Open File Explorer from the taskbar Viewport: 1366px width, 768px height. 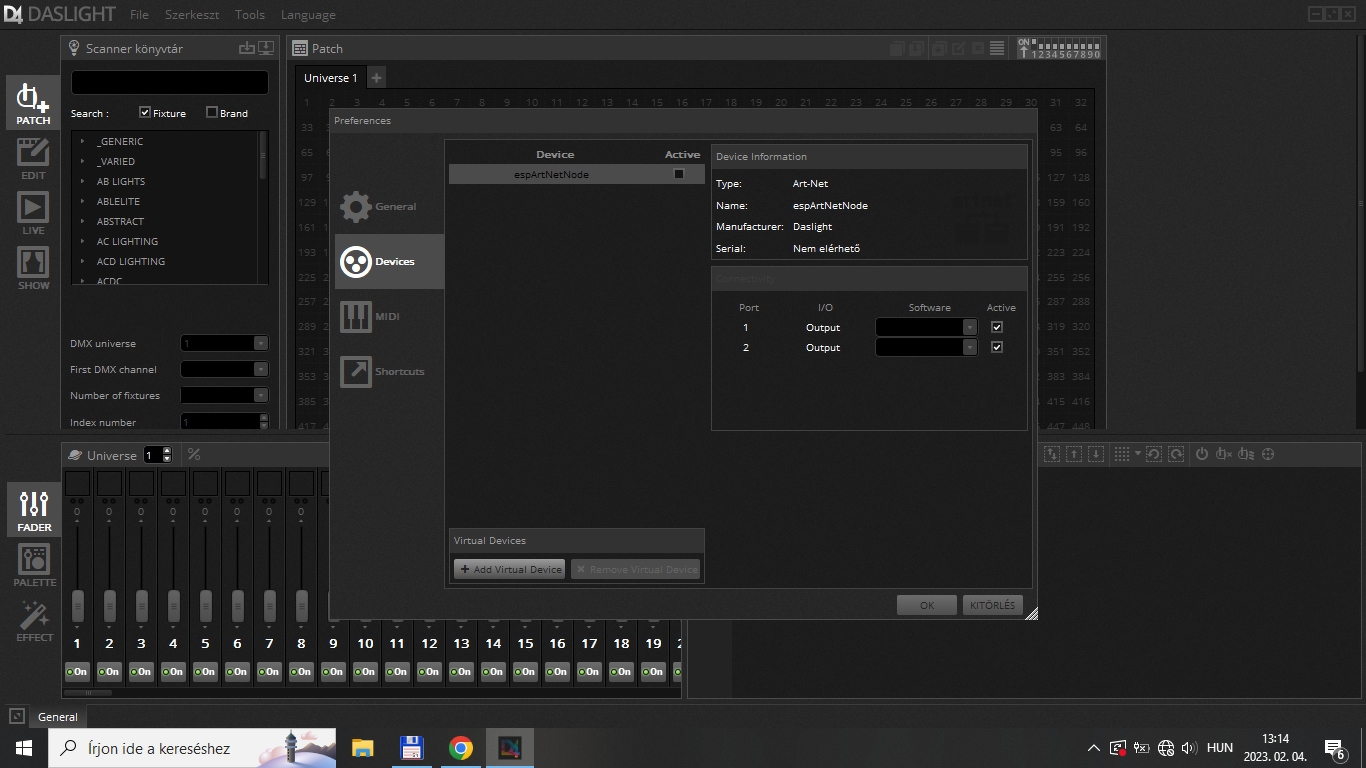pyautogui.click(x=362, y=748)
